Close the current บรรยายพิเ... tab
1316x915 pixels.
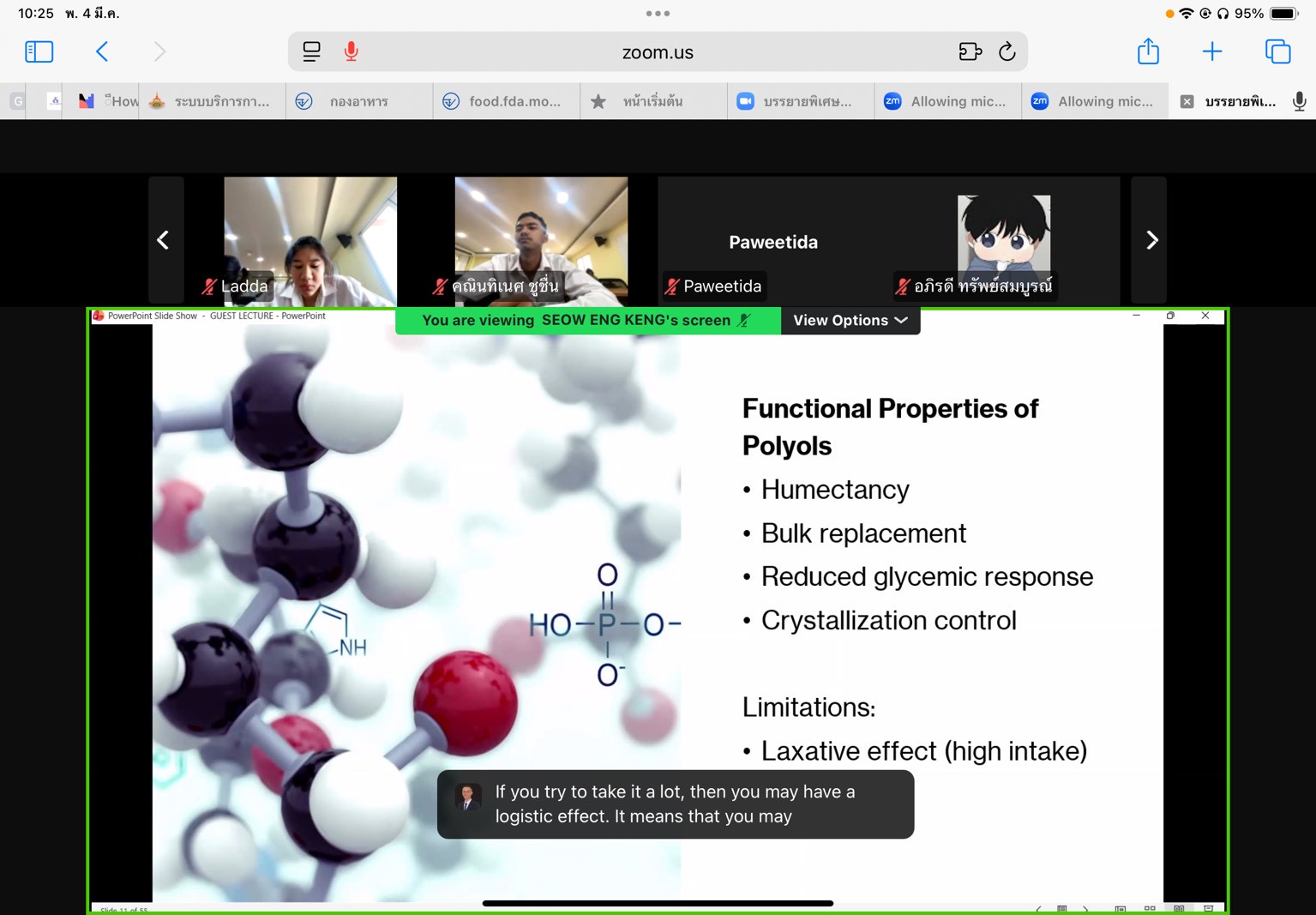(x=1187, y=101)
